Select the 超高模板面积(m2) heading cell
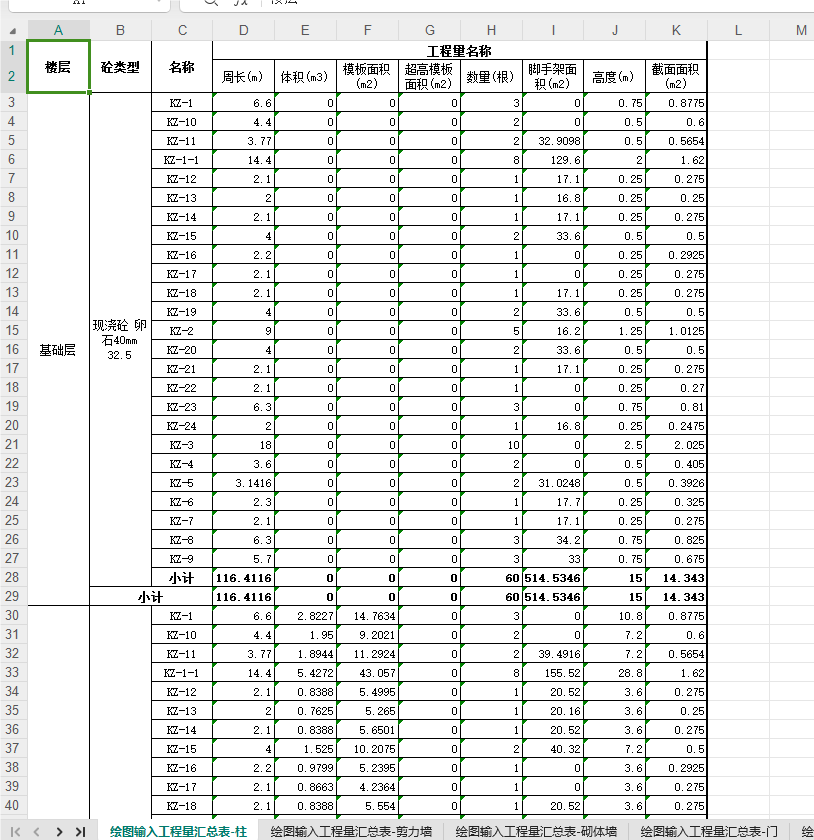 coord(429,77)
